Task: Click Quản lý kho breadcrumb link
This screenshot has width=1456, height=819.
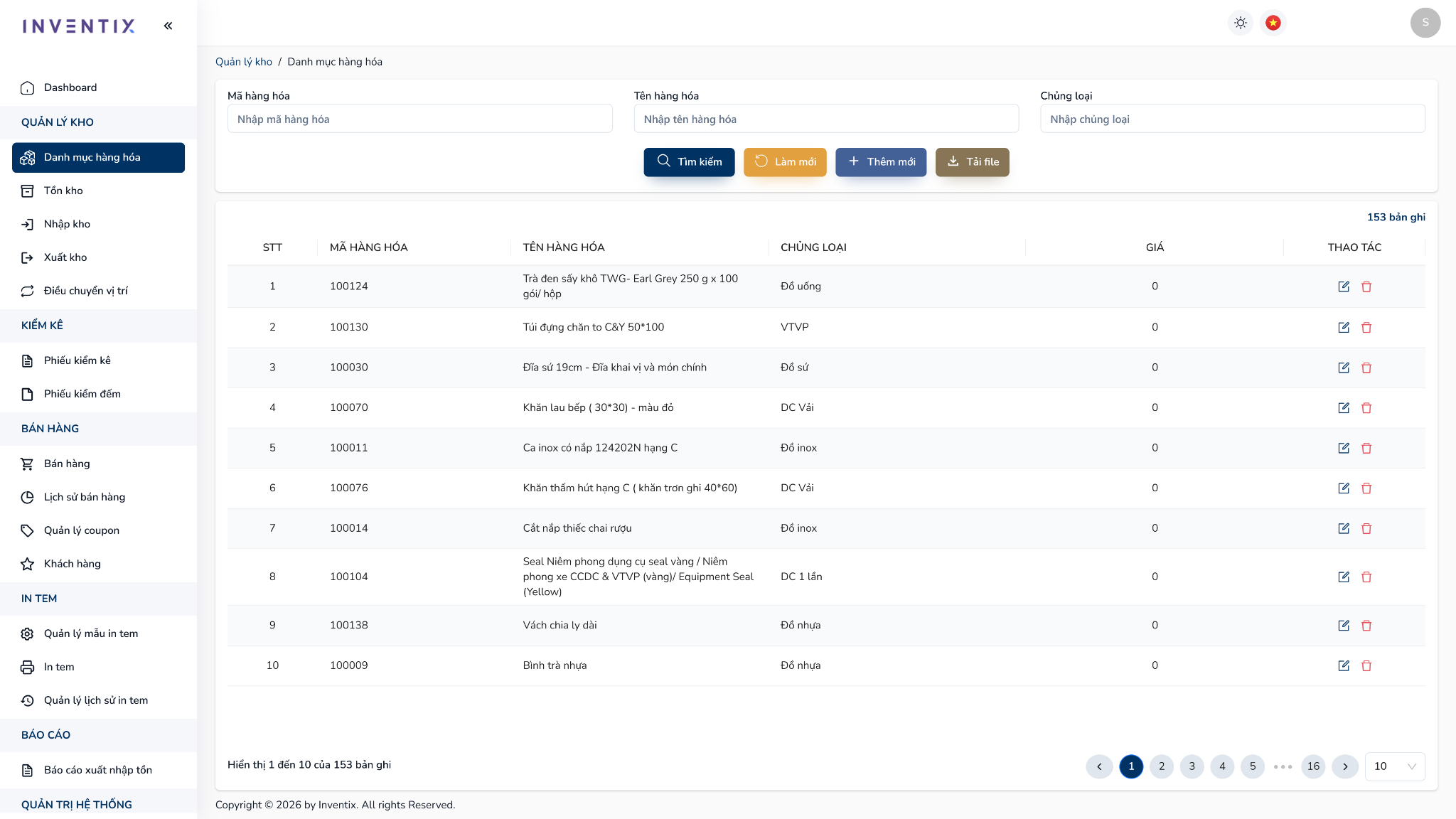Action: click(x=244, y=62)
